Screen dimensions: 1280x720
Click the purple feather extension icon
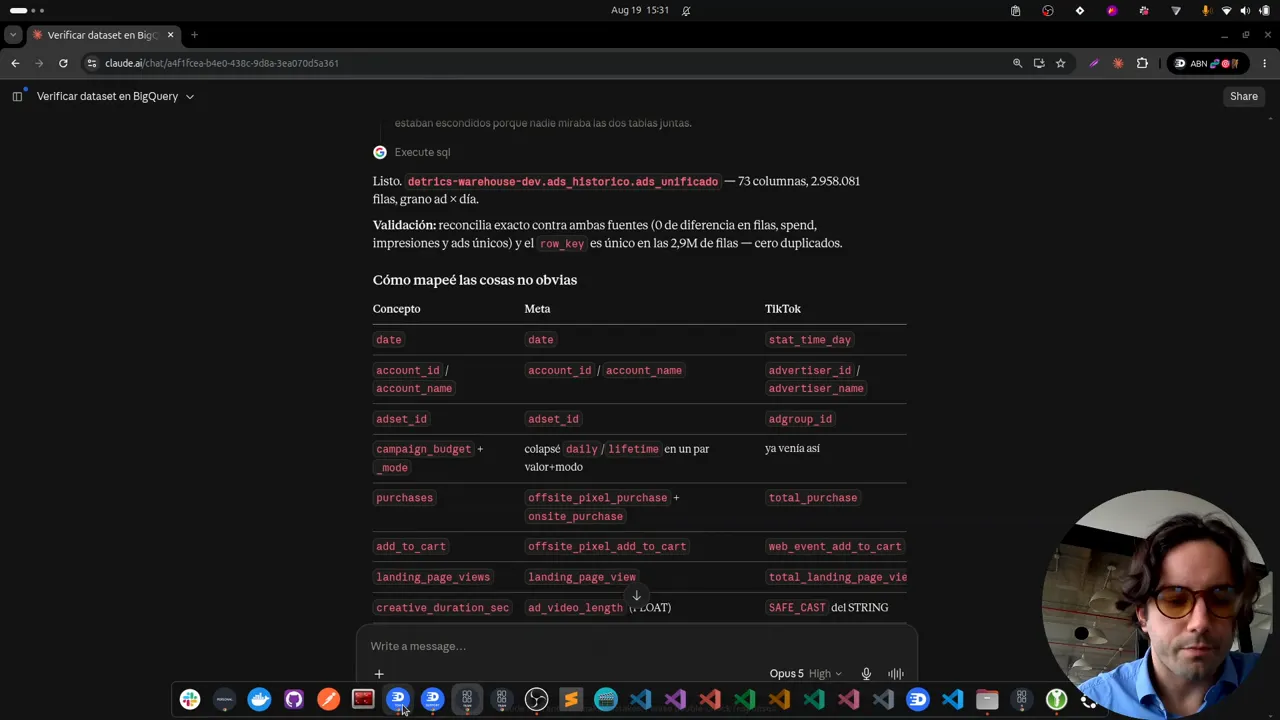1094,63
